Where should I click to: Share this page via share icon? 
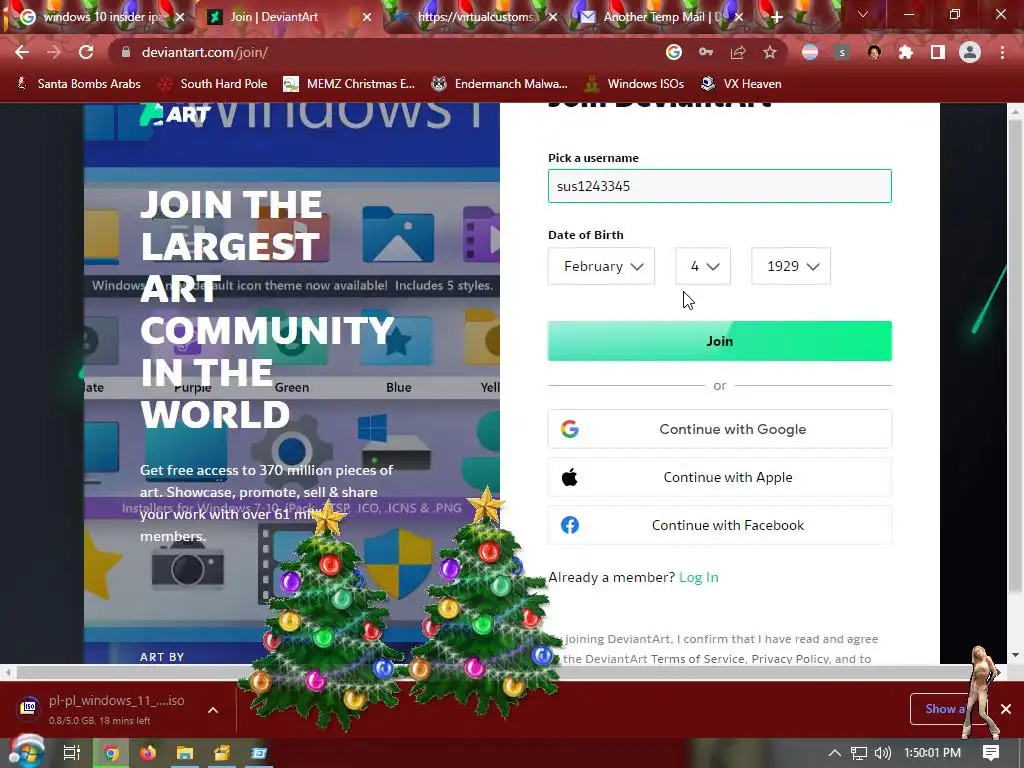[738, 52]
